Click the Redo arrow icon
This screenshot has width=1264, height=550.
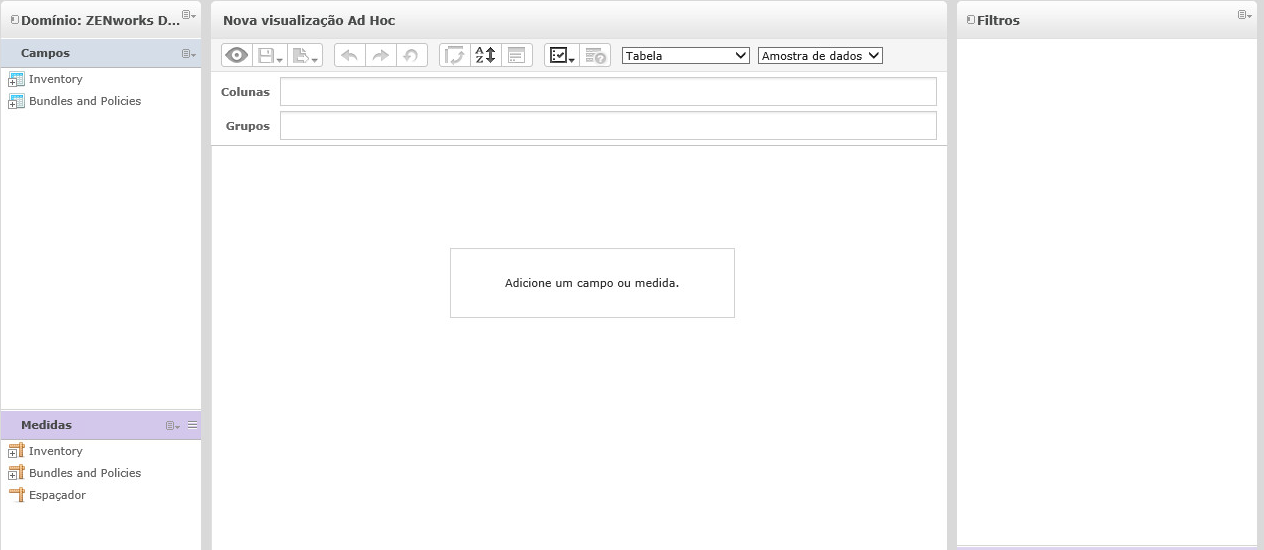[x=380, y=56]
